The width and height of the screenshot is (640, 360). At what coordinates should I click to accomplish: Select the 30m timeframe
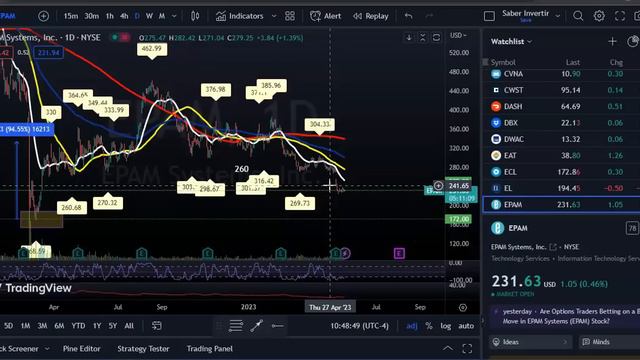coord(91,16)
